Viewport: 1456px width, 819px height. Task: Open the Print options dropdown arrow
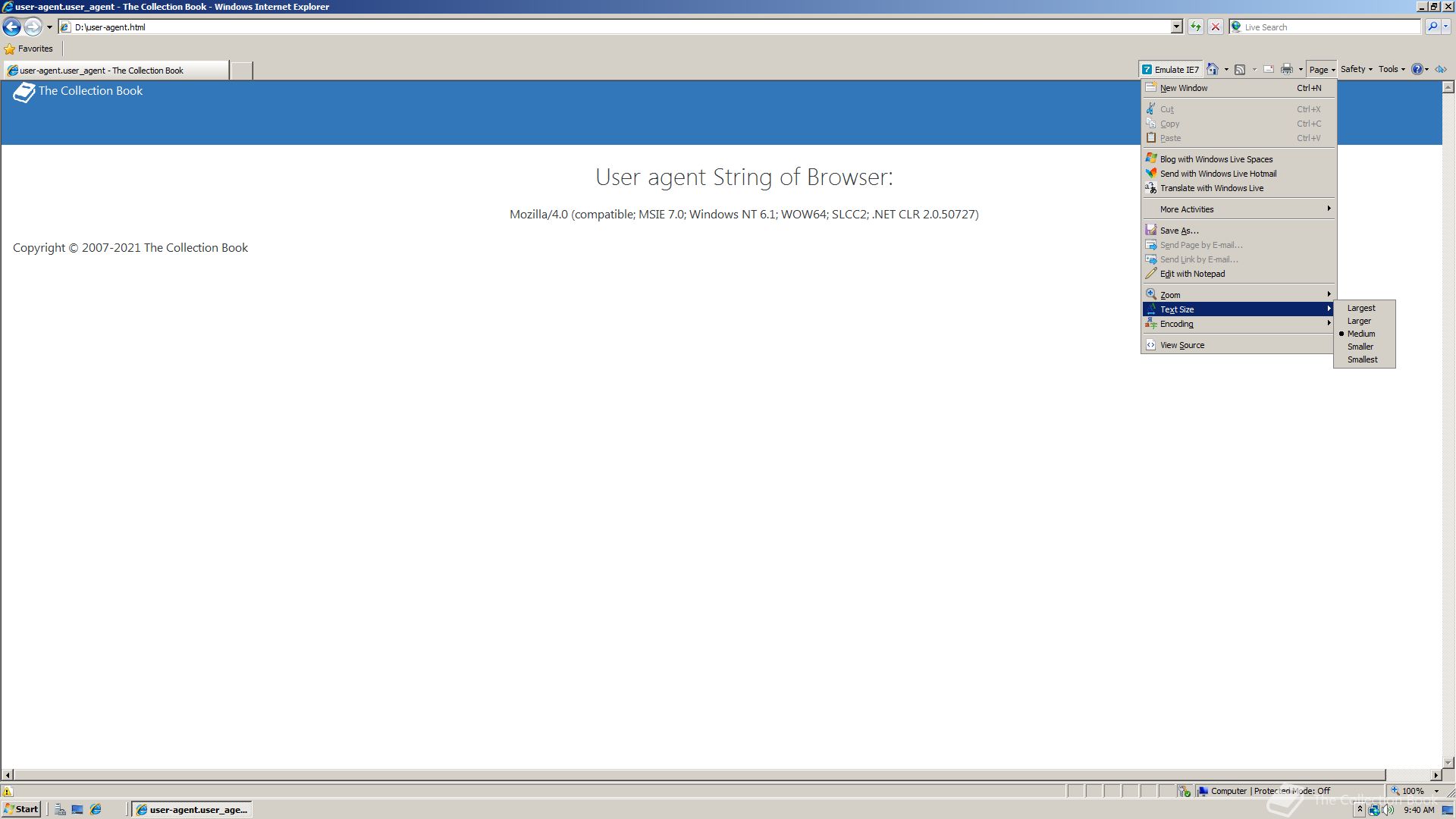pyautogui.click(x=1301, y=70)
